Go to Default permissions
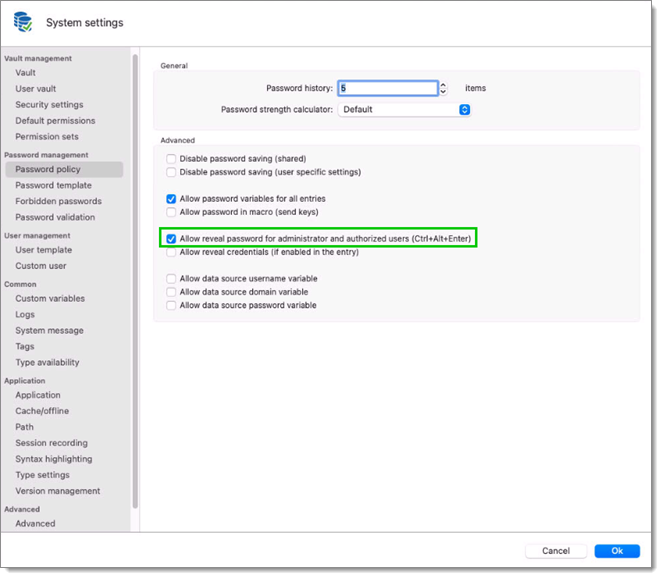The width and height of the screenshot is (662, 578). (x=55, y=121)
